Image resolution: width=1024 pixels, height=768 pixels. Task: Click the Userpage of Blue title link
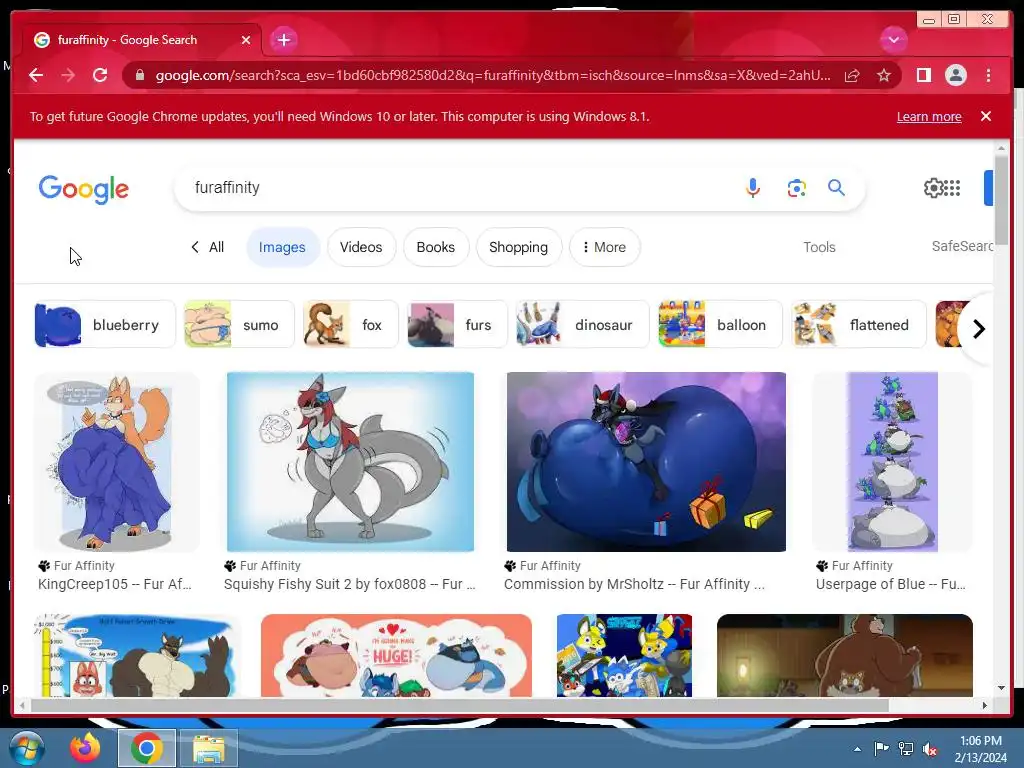[891, 584]
